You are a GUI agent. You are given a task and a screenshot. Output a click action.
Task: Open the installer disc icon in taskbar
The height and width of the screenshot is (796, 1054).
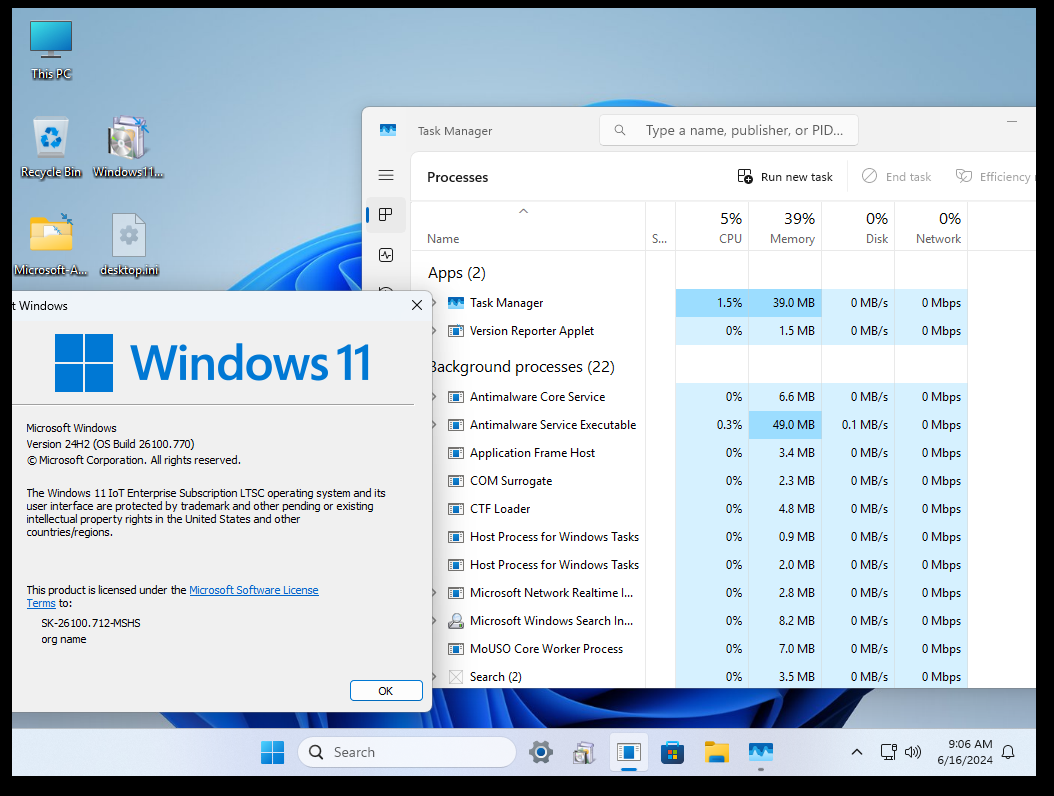tap(584, 752)
